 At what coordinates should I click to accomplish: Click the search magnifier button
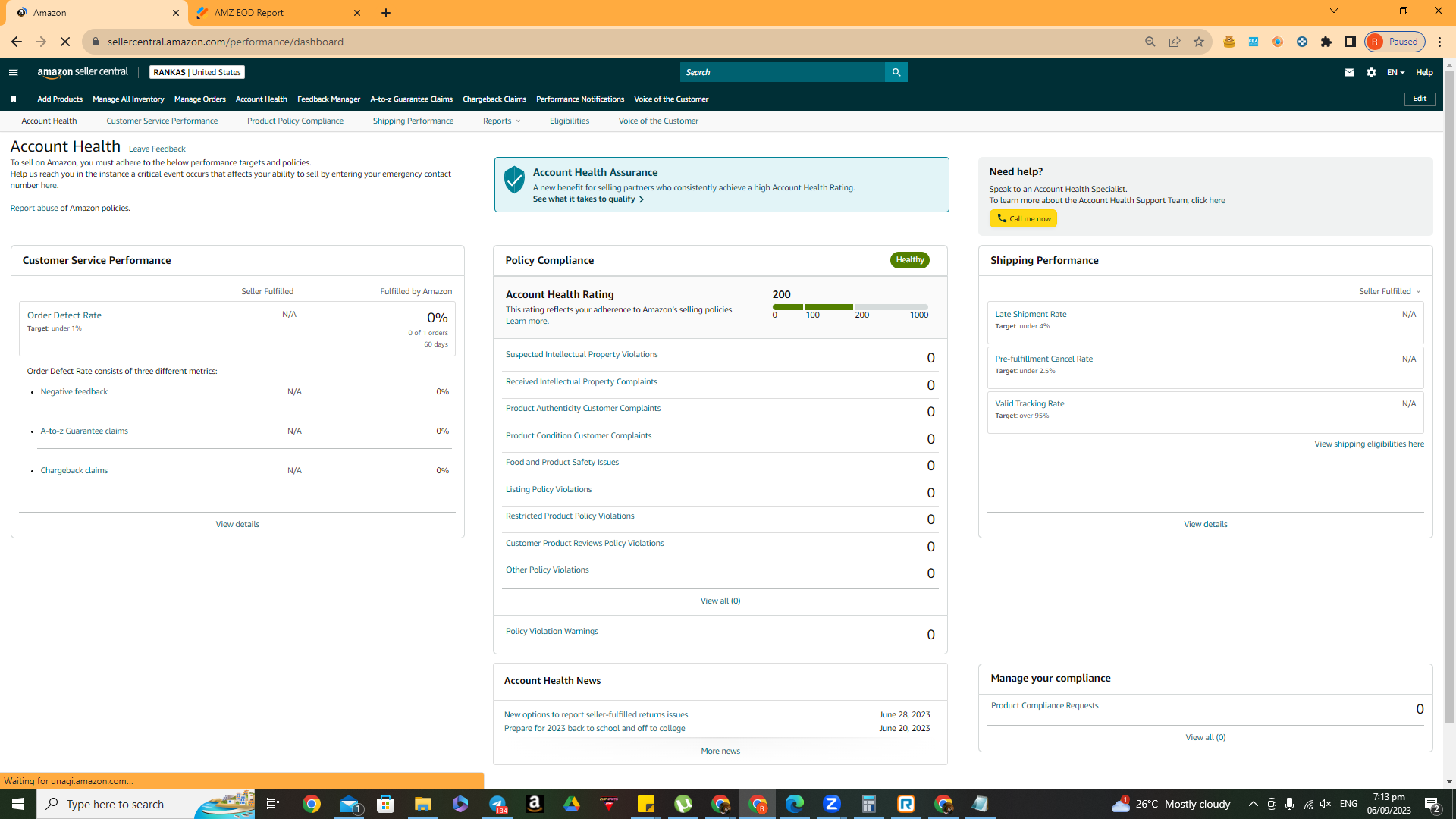(x=896, y=72)
